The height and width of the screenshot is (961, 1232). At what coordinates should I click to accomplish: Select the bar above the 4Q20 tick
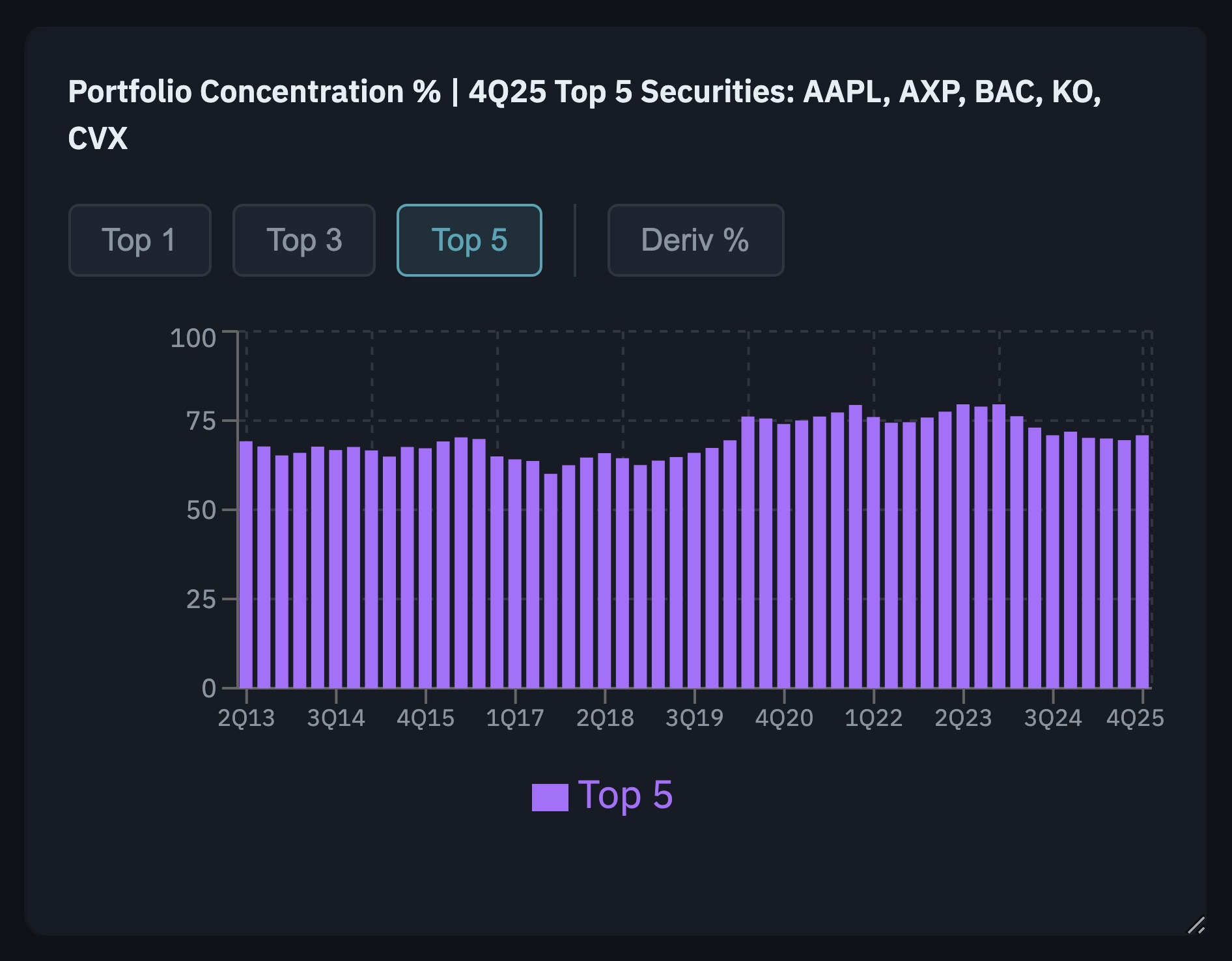click(x=784, y=556)
